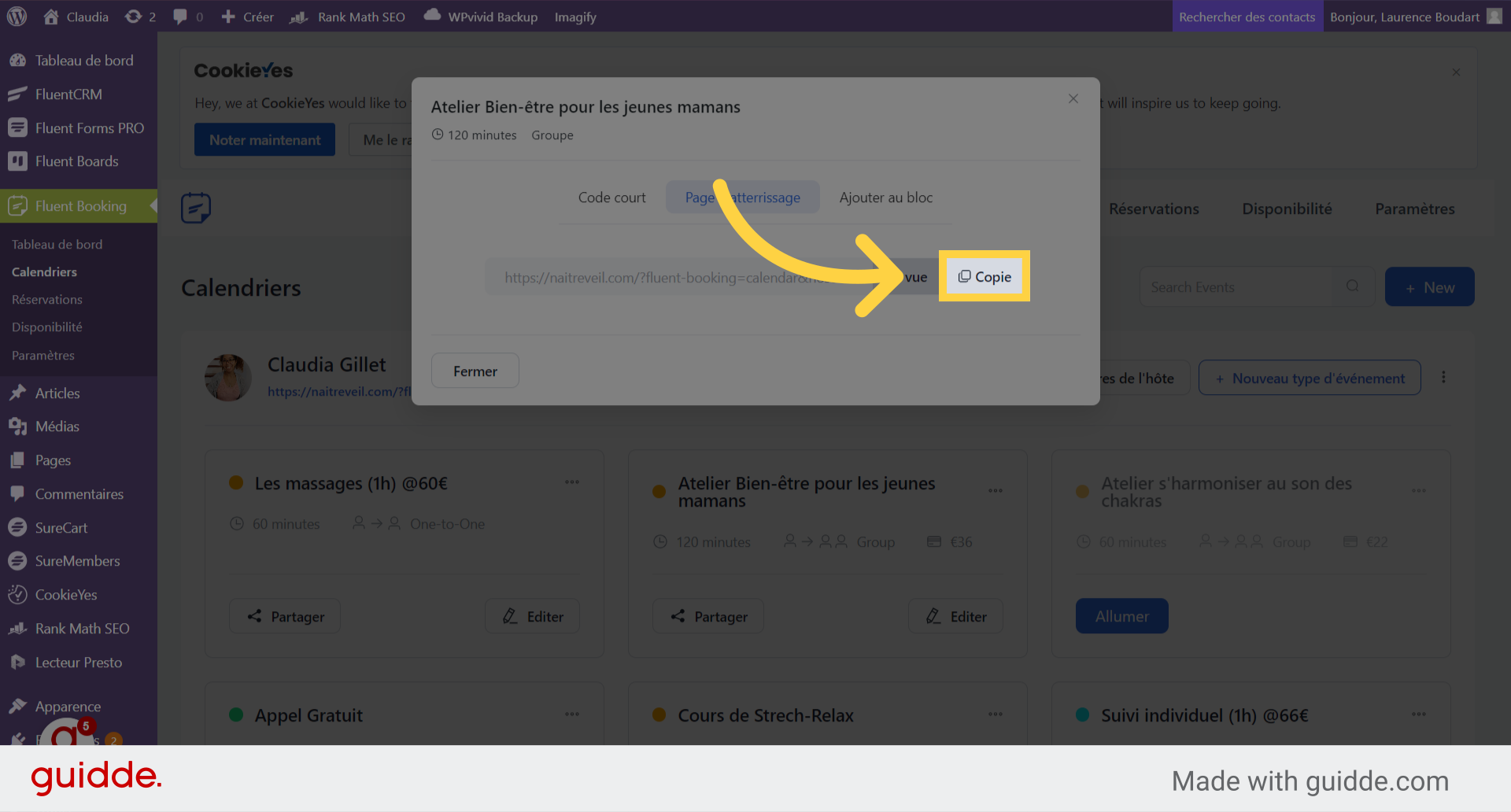Click Partager on Atelier Bien-être card
This screenshot has width=1511, height=812.
point(708,616)
